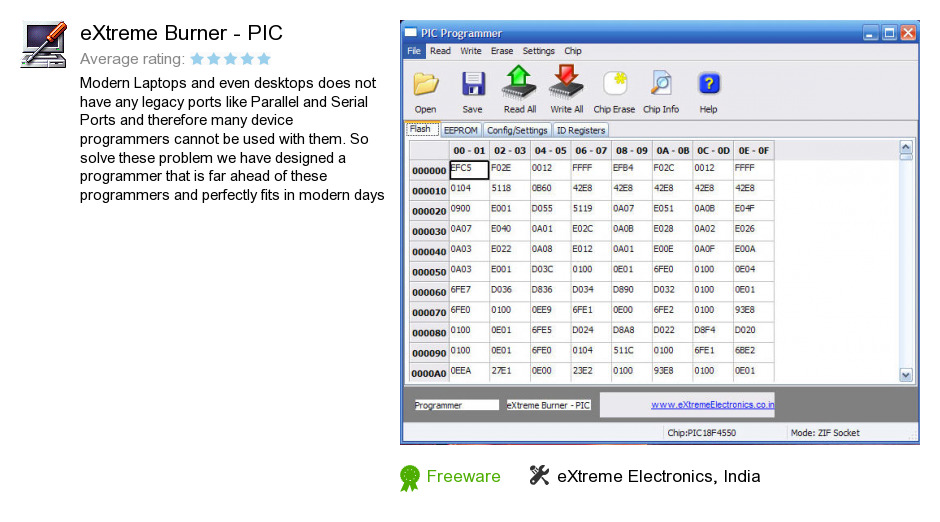
Task: Select cell EFC5 in row 000000
Action: tap(469, 170)
